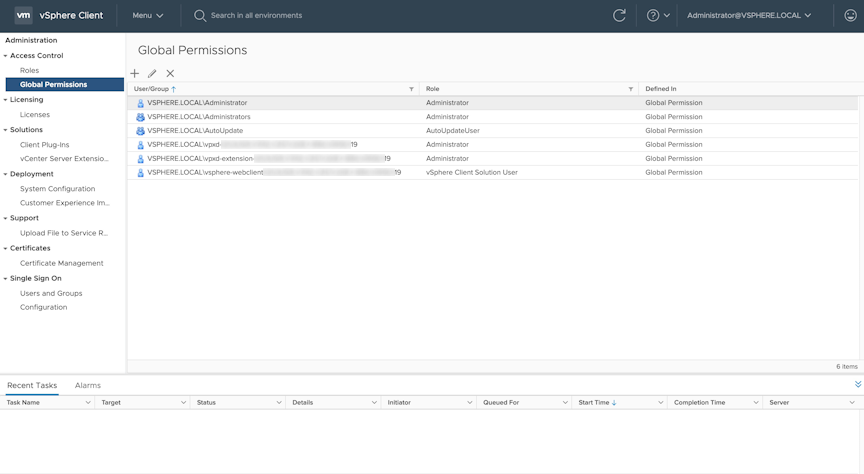Open Certificate Management in the sidebar
This screenshot has width=864, height=474.
click(62, 263)
